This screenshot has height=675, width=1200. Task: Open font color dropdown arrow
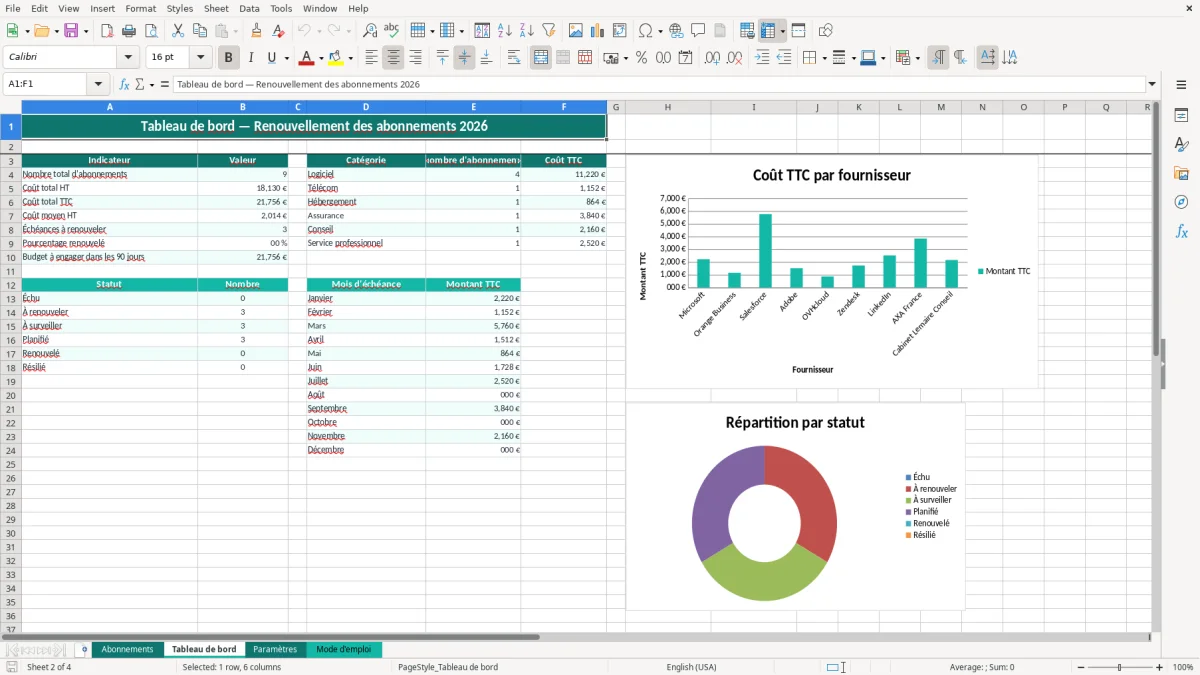321,58
